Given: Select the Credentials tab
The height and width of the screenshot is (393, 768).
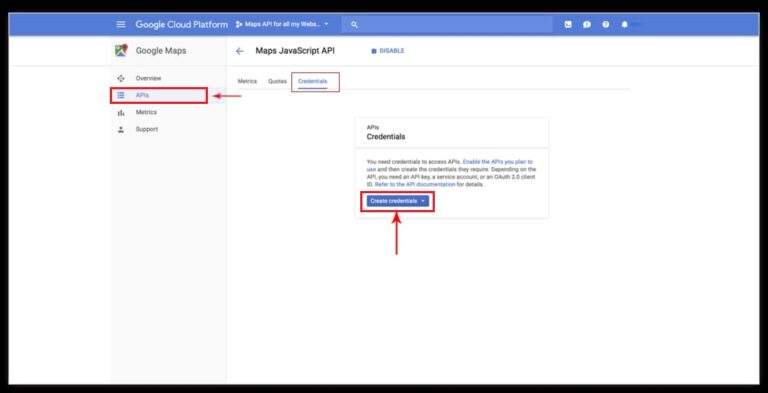Looking at the screenshot, I should (312, 81).
